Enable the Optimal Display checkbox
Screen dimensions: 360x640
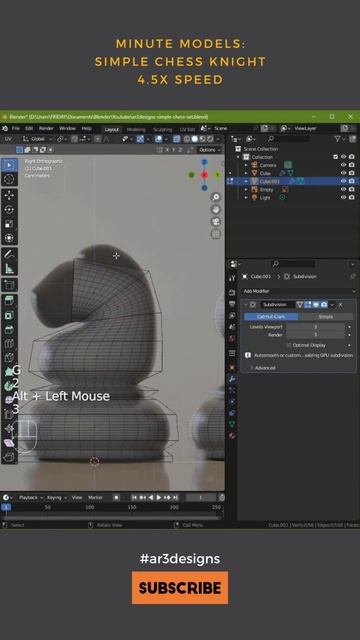[x=289, y=345]
